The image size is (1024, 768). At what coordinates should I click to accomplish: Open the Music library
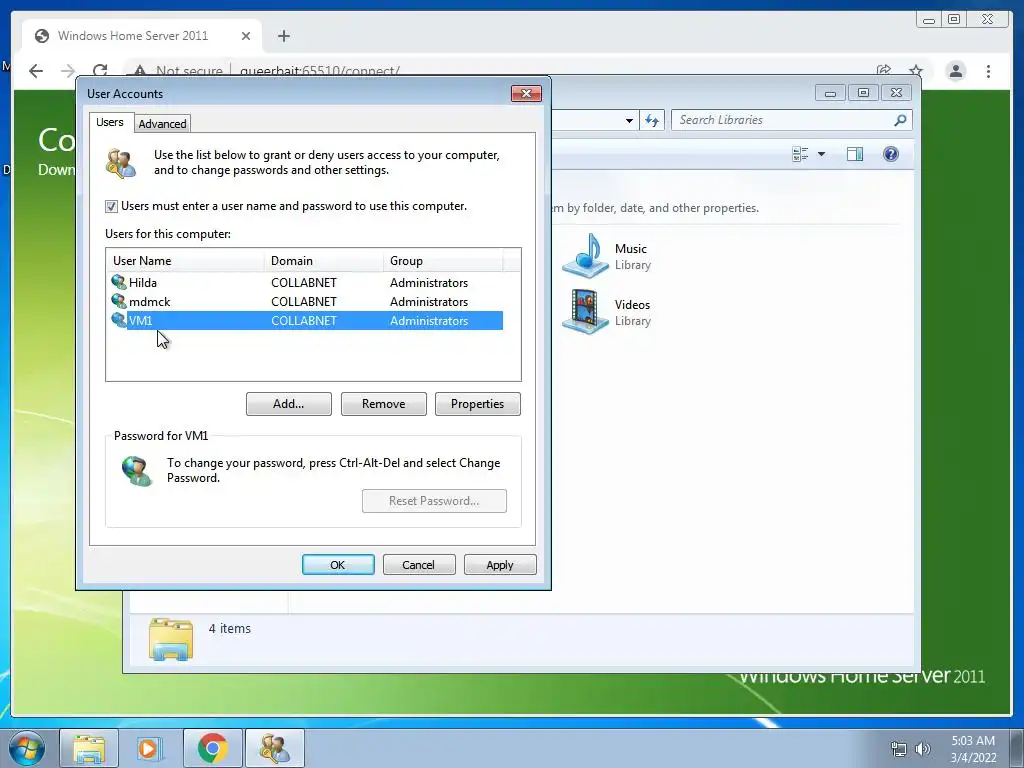point(607,256)
